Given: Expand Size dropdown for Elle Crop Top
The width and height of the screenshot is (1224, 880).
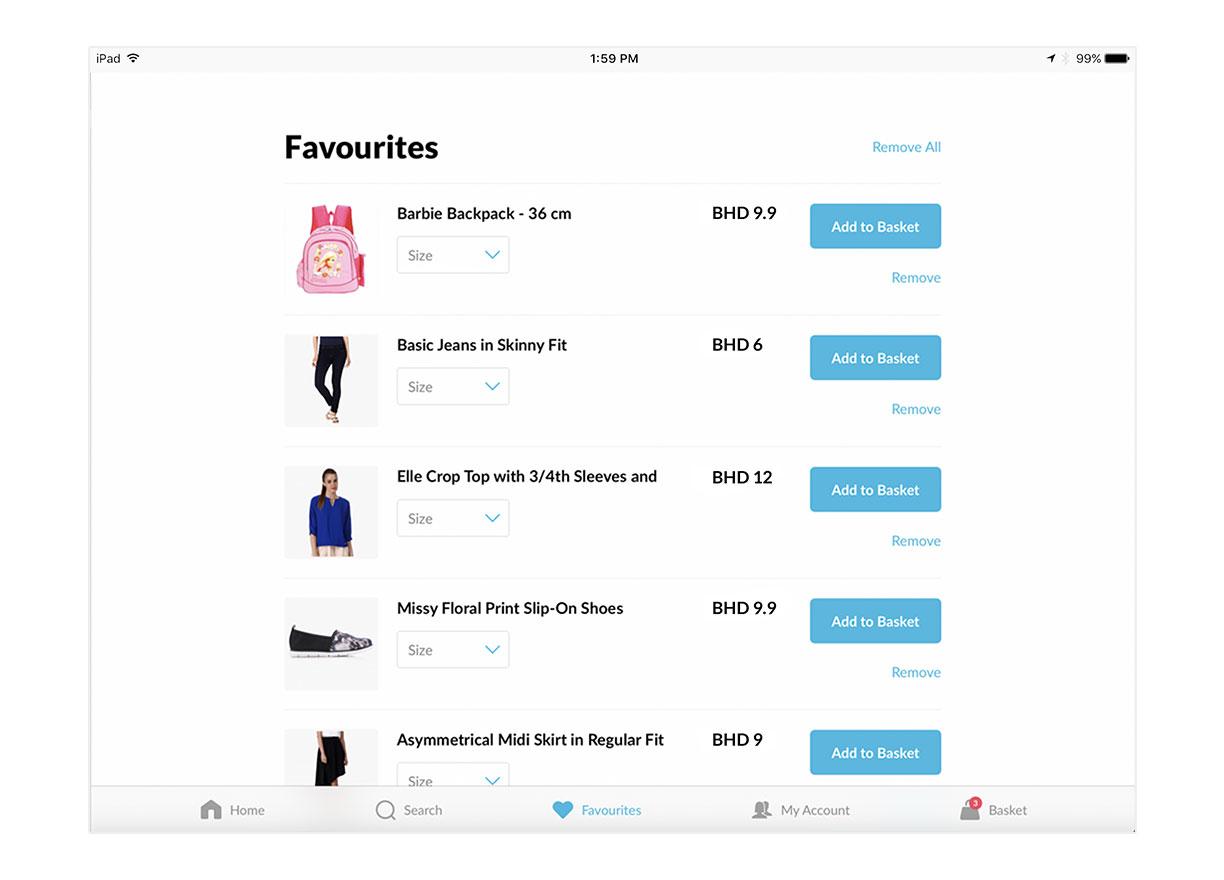Looking at the screenshot, I should pos(453,518).
